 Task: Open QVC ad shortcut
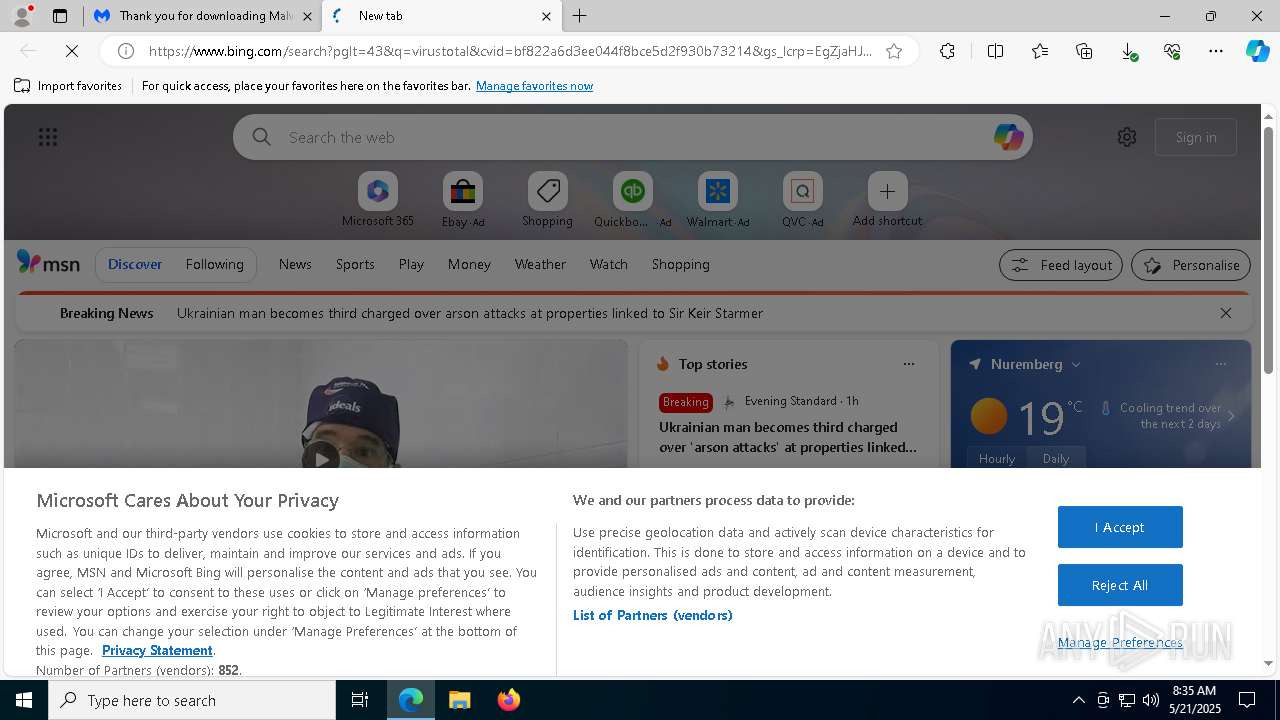pos(803,200)
